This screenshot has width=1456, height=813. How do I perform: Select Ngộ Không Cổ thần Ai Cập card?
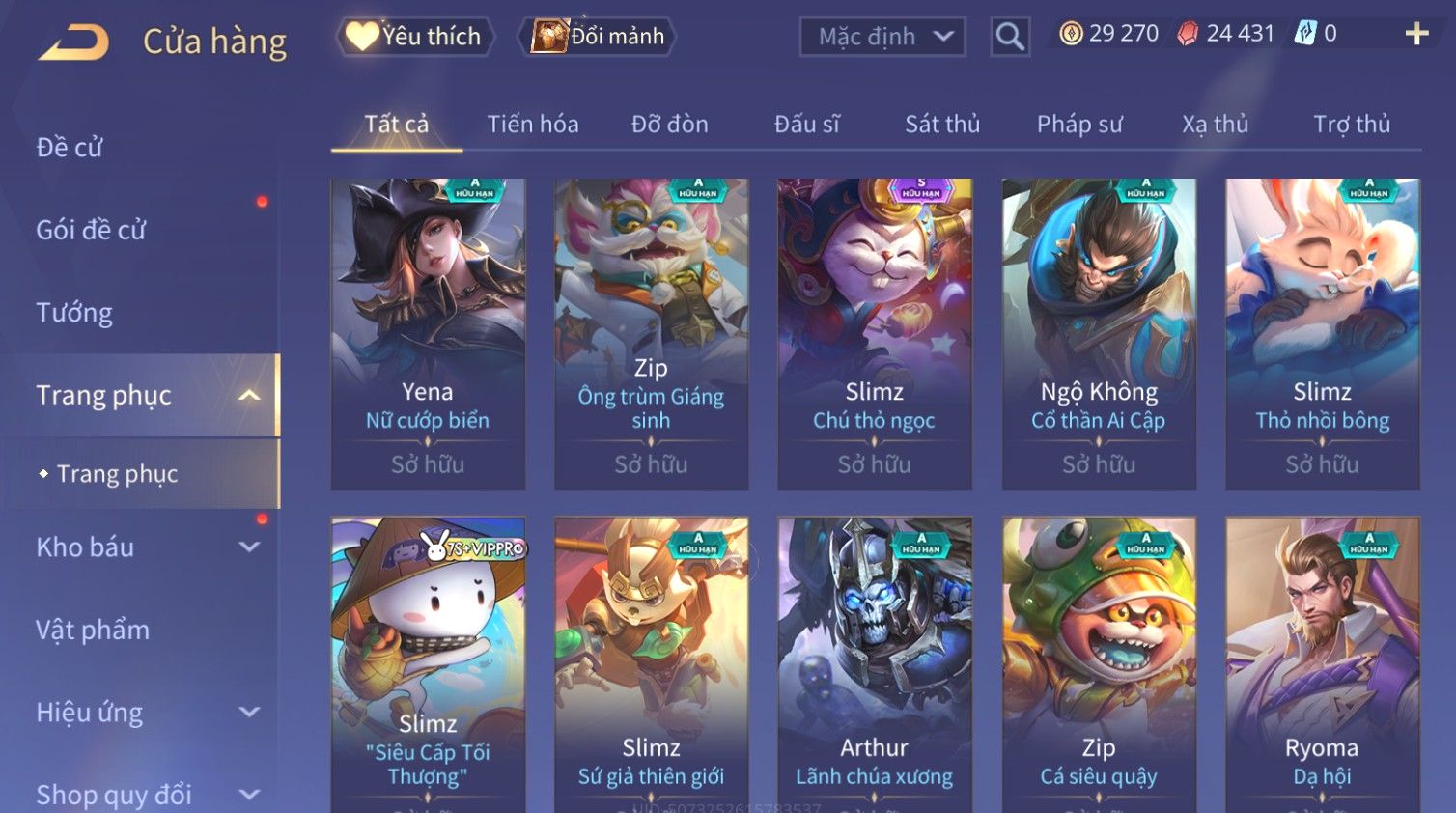tap(1099, 333)
